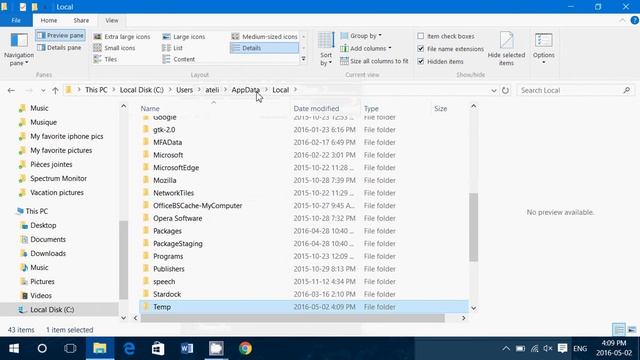
Task: Open the Windows Start button
Action: click(14, 349)
